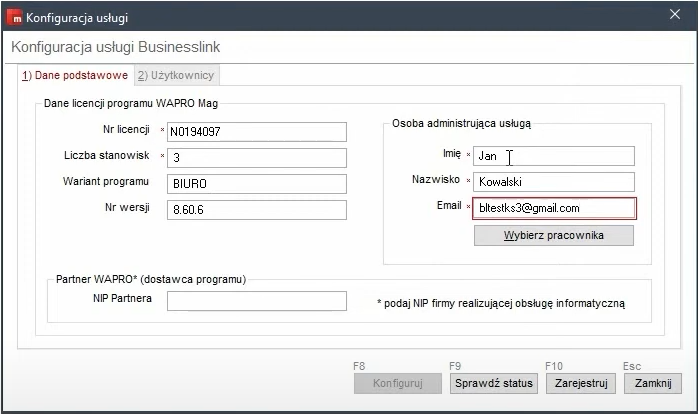Click 'Osoba administrująca usługą' group label
The image size is (698, 414).
pyautogui.click(x=461, y=123)
